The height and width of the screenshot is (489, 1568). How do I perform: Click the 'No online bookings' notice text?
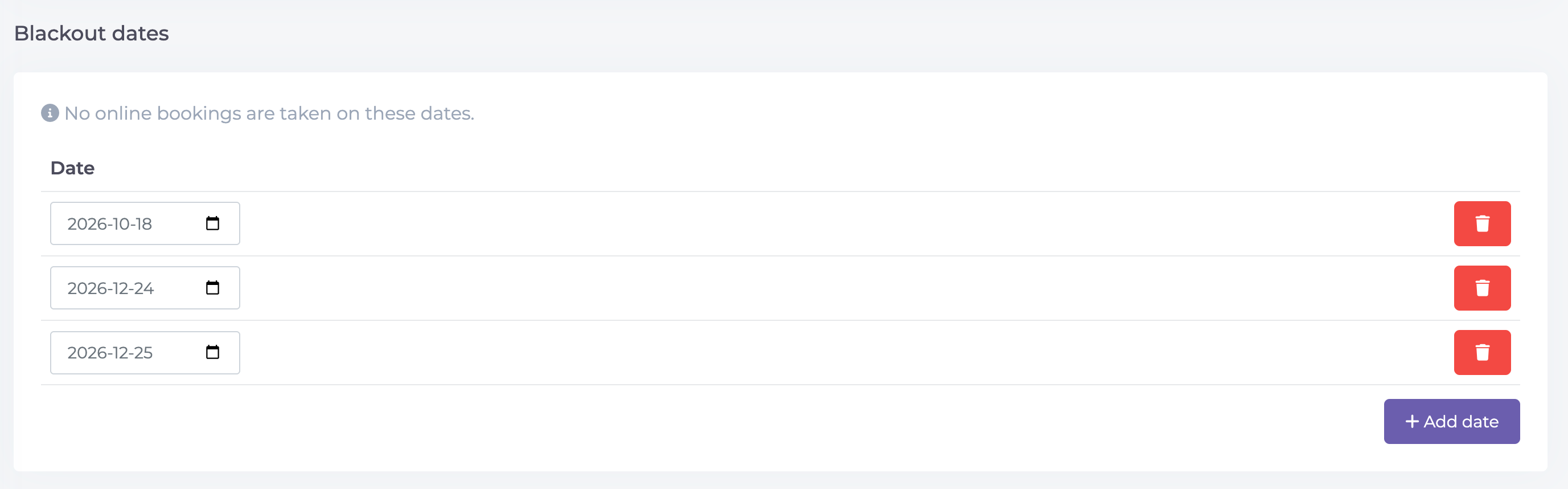coord(269,114)
